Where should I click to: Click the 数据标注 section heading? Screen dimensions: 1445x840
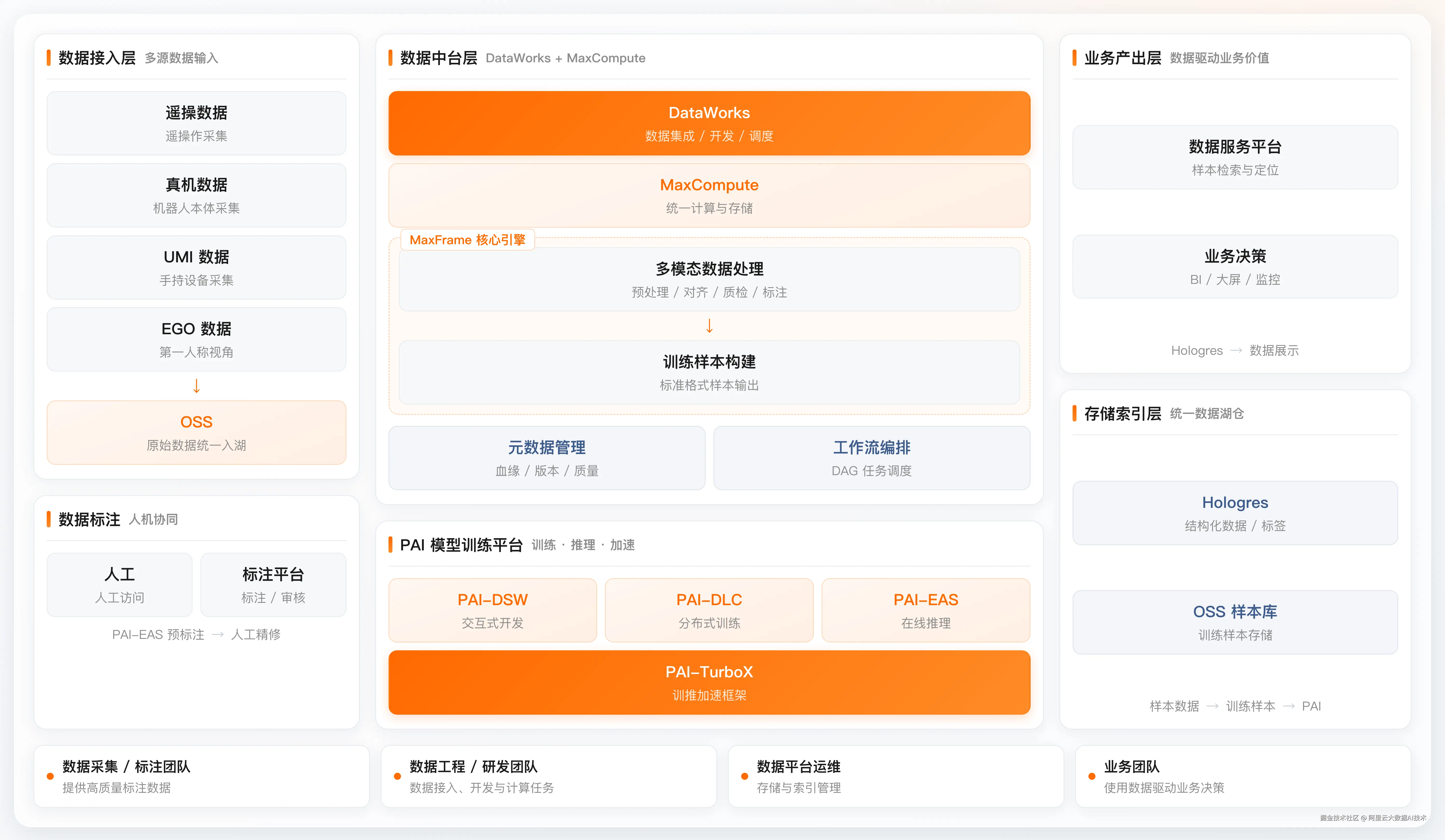[90, 520]
